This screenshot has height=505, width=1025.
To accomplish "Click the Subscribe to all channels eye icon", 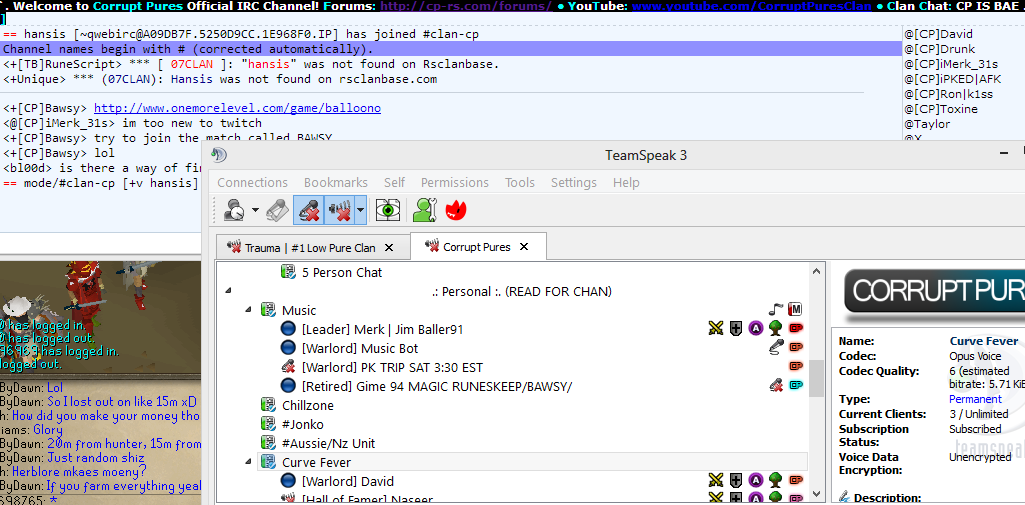I will (388, 210).
